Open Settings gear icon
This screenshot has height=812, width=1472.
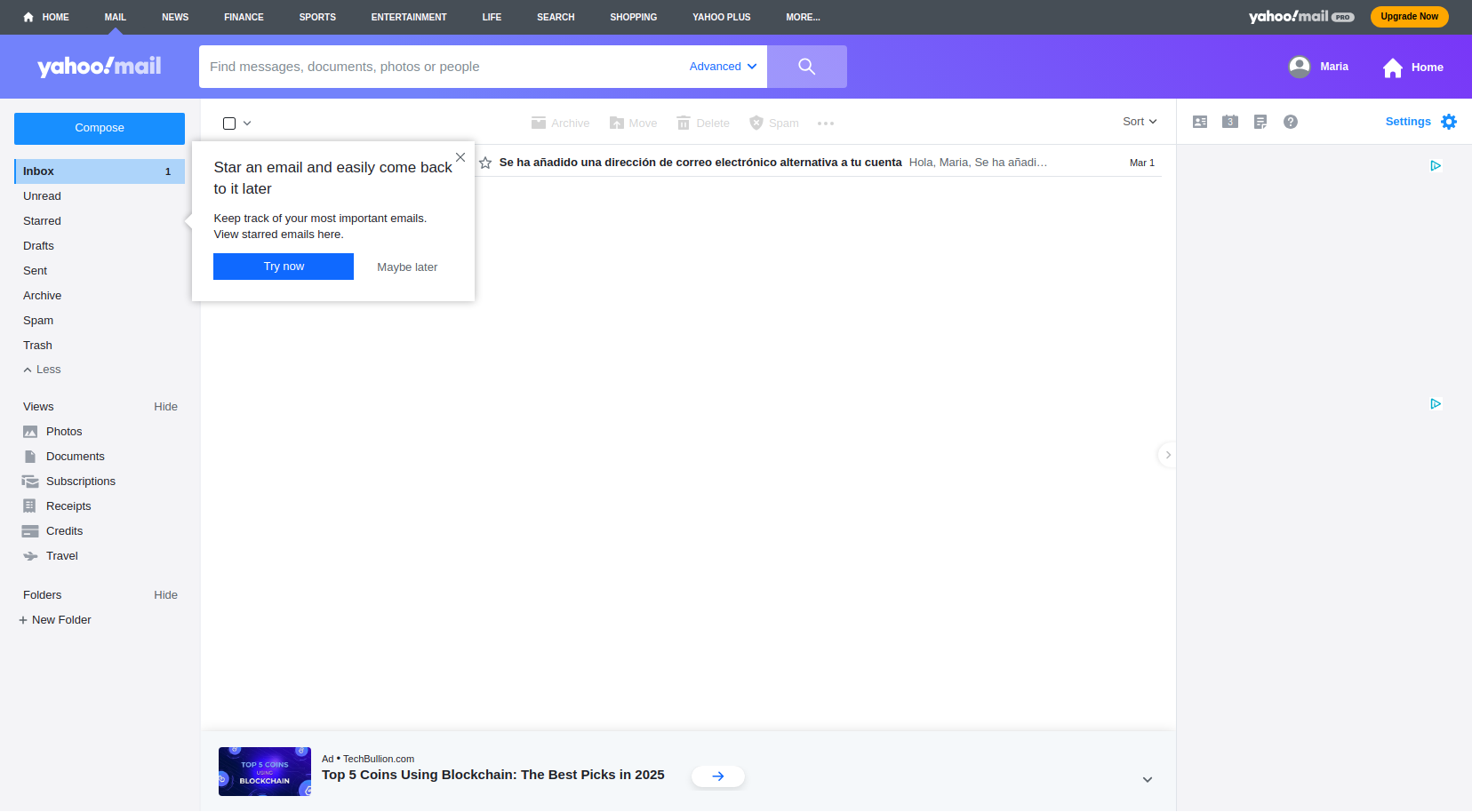tap(1449, 122)
